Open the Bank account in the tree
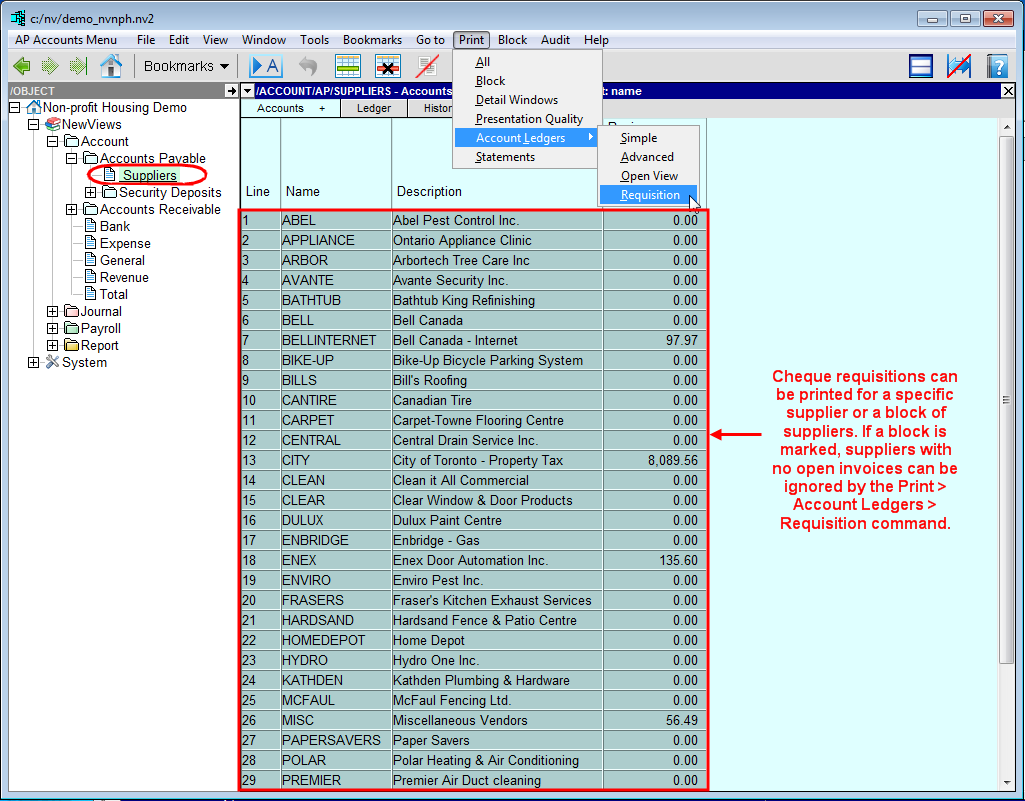 (x=115, y=226)
